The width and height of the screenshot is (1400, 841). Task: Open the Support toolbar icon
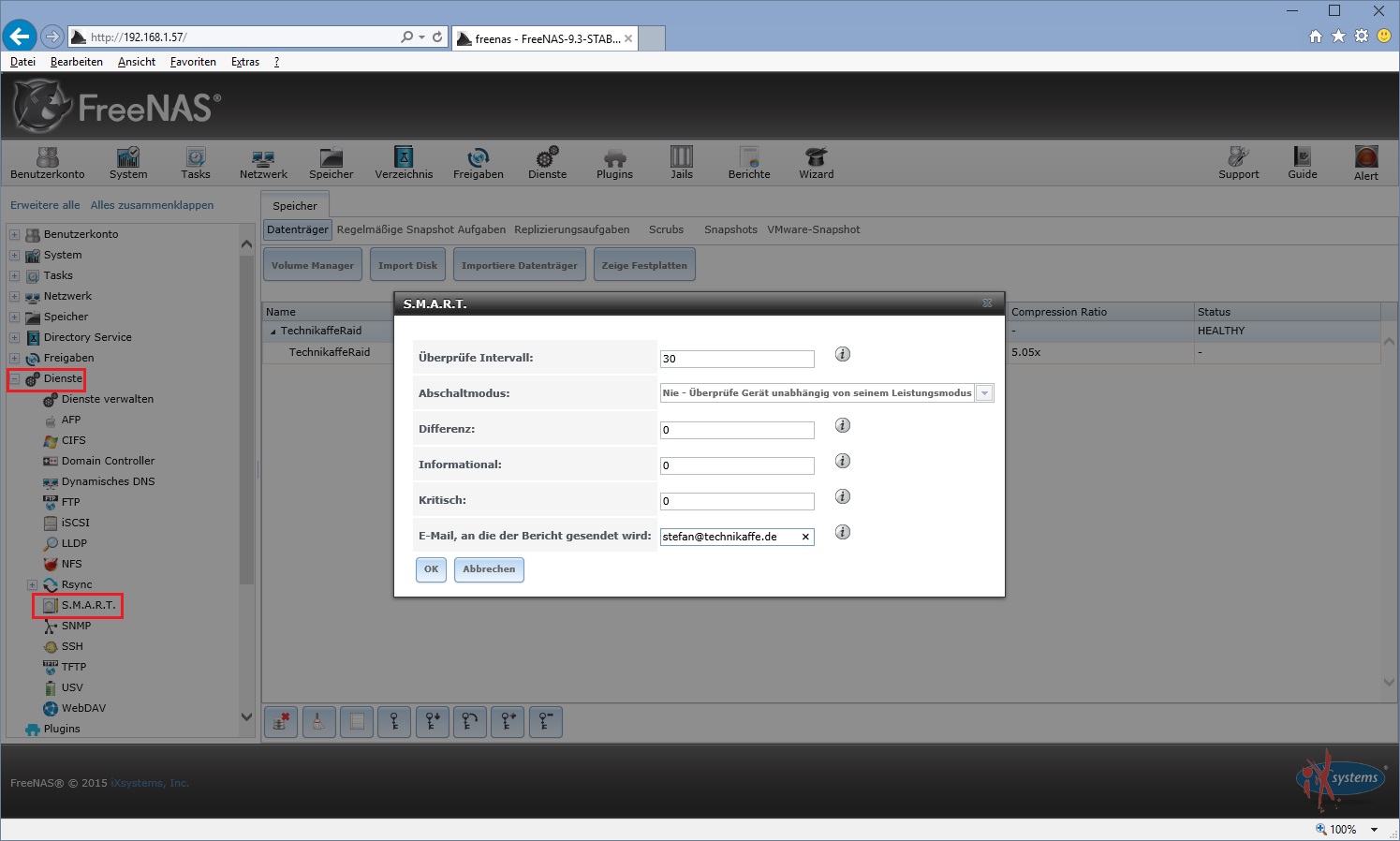[x=1239, y=162]
